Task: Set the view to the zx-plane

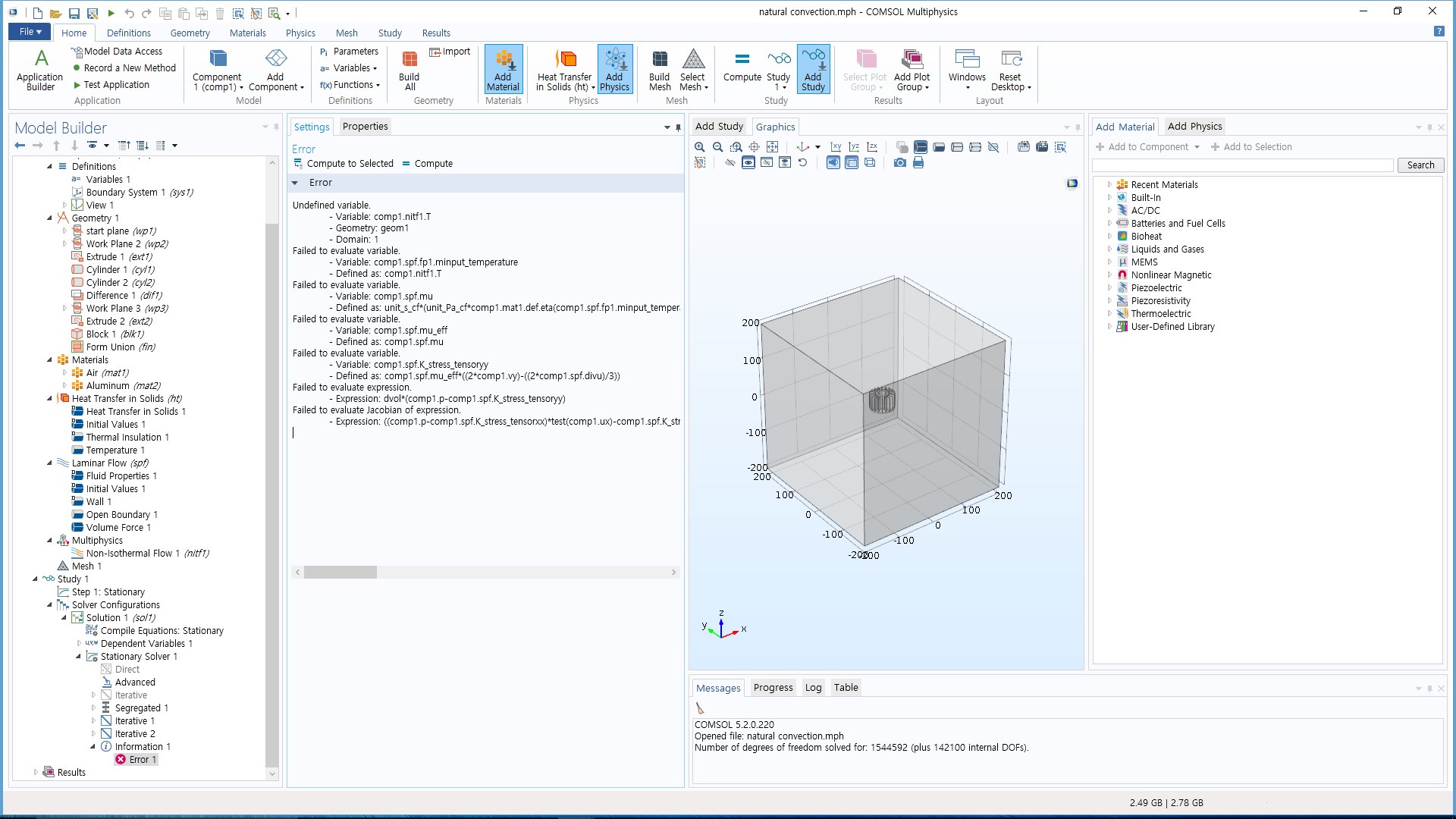Action: (x=872, y=147)
